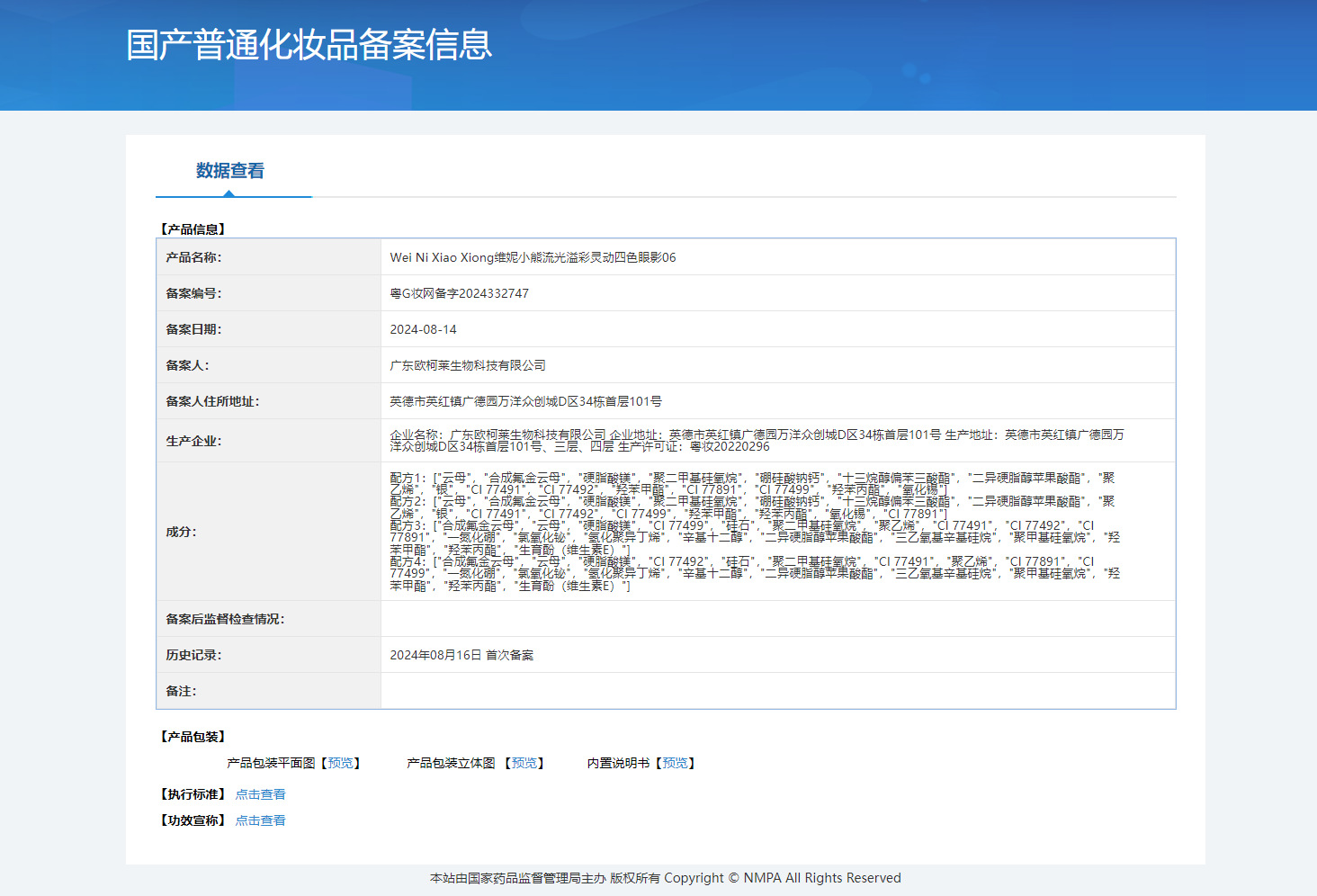The image size is (1317, 896).
Task: Open the 数据查看 tab
Action: pos(230,171)
